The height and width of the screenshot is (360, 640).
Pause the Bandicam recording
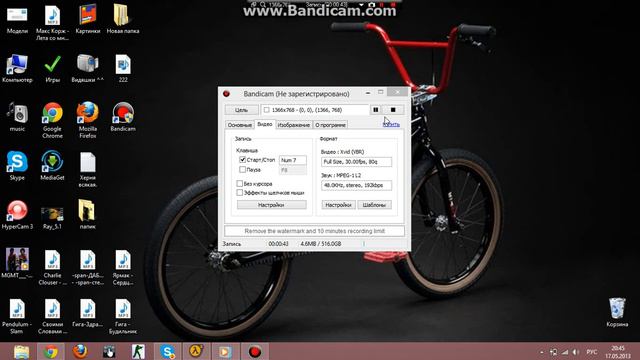376,110
